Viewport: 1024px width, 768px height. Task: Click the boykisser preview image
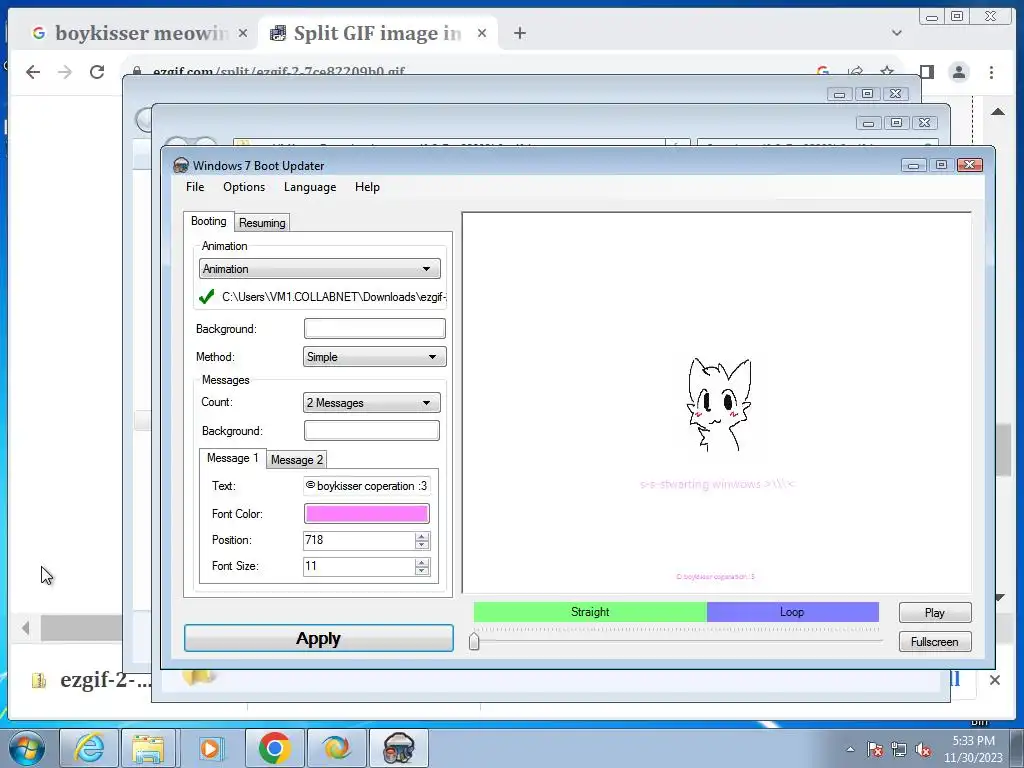[x=718, y=404]
